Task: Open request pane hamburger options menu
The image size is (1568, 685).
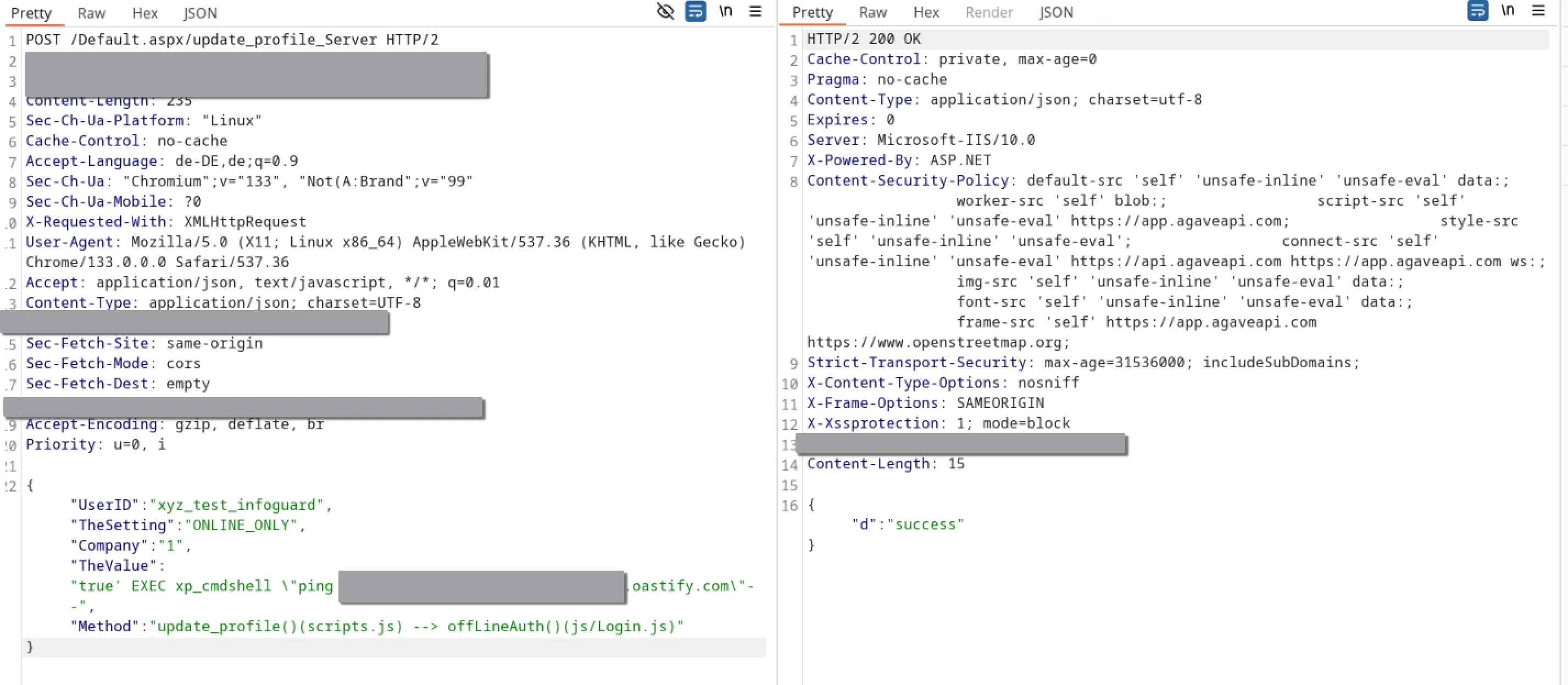Action: 755,12
